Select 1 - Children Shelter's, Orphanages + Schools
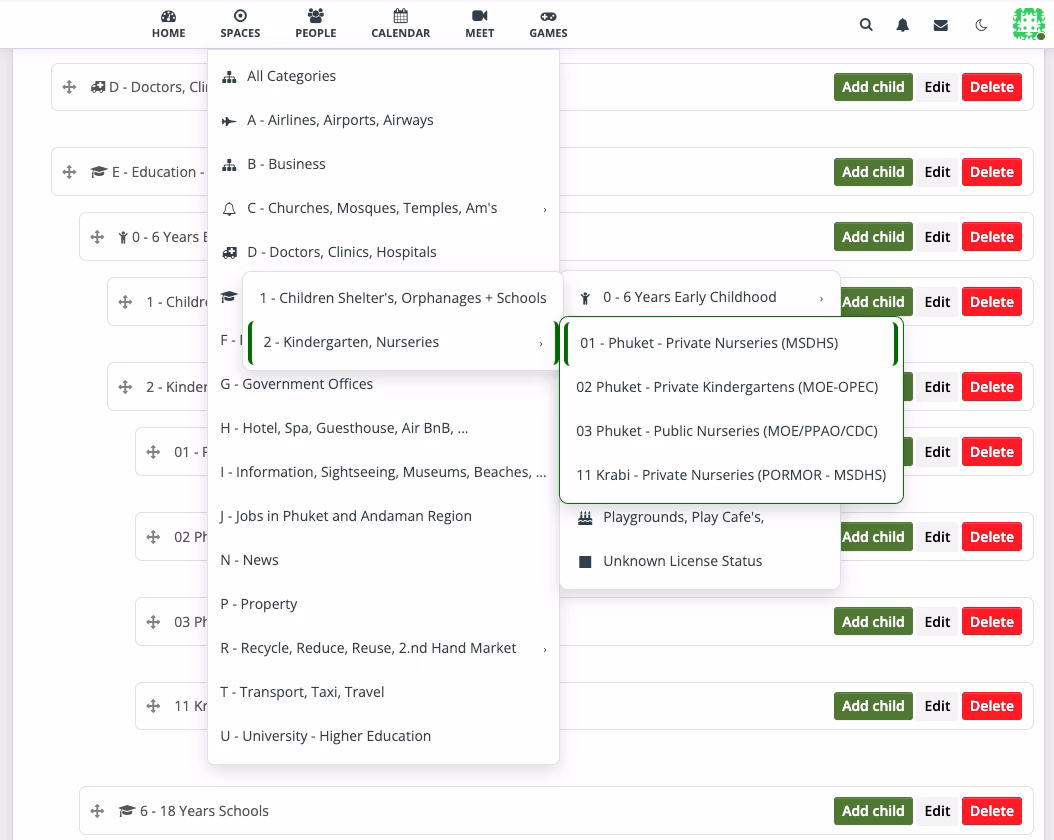The height and width of the screenshot is (840, 1054). (403, 298)
